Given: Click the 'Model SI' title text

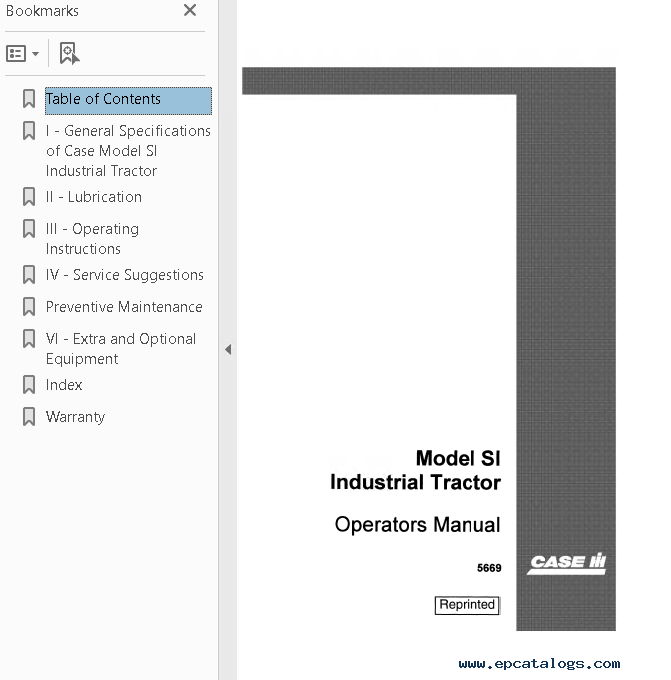Looking at the screenshot, I should pos(458,458).
